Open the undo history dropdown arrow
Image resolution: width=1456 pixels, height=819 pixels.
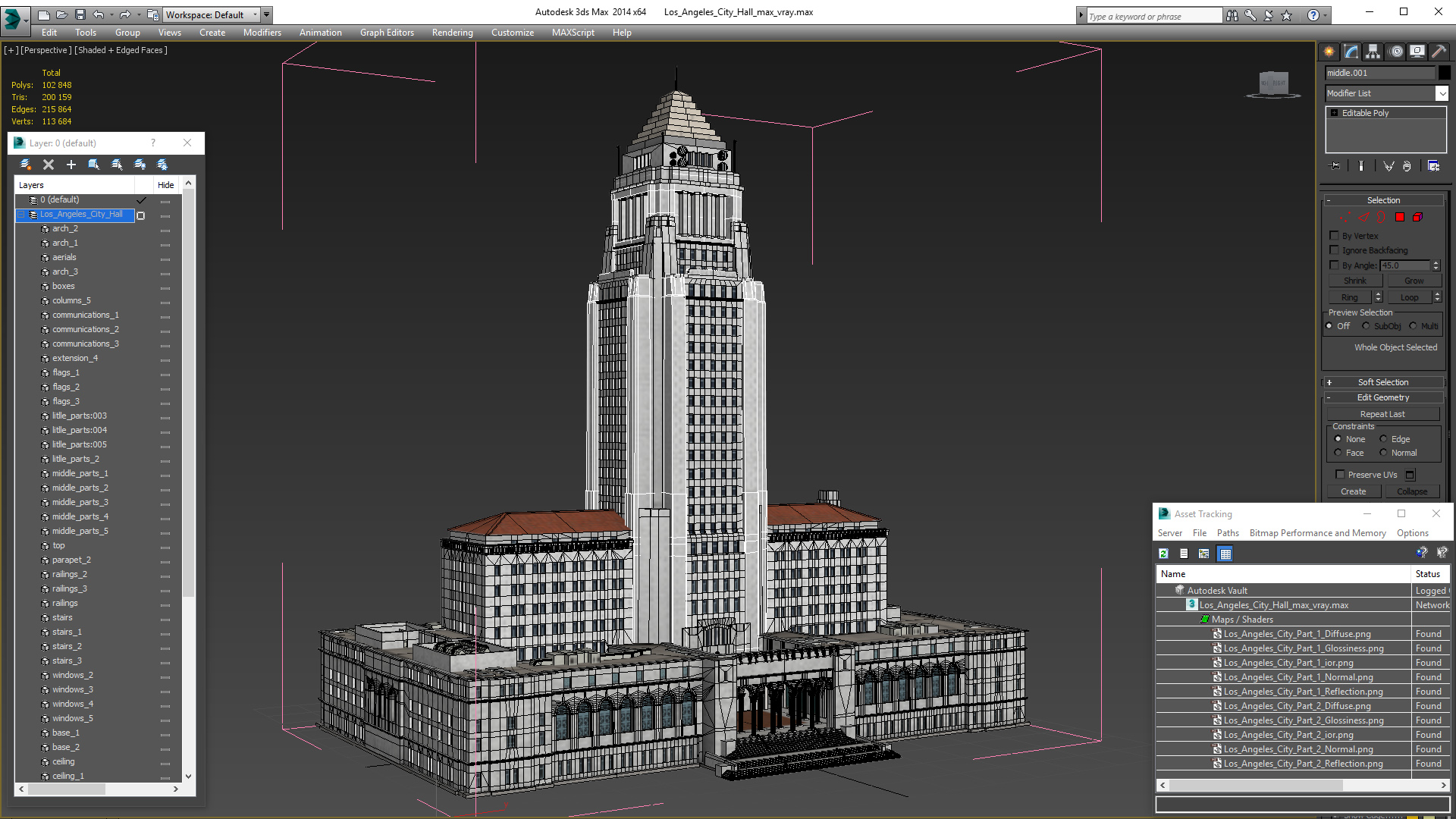[x=111, y=14]
